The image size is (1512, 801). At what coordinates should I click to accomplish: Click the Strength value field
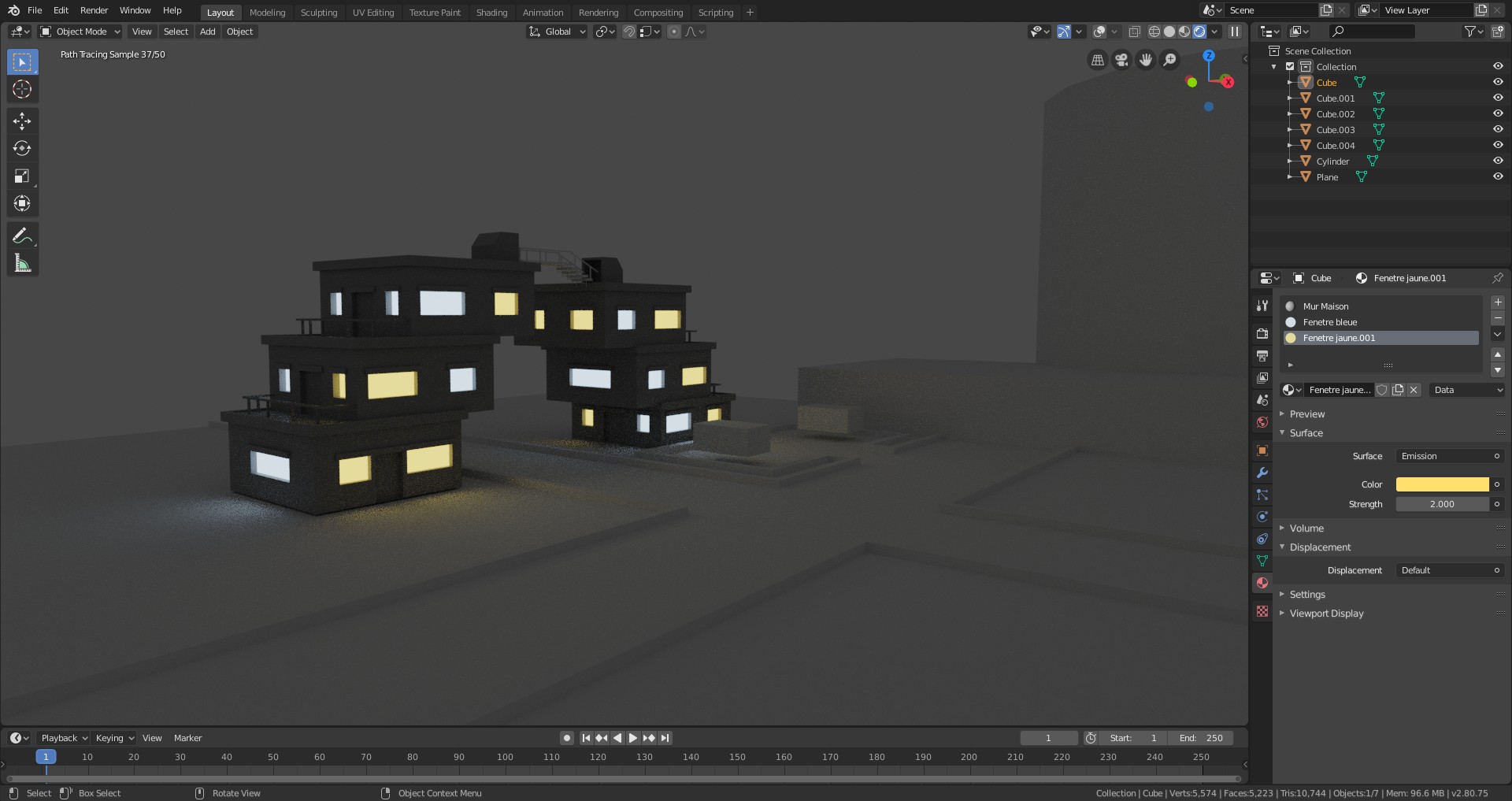[x=1442, y=504]
